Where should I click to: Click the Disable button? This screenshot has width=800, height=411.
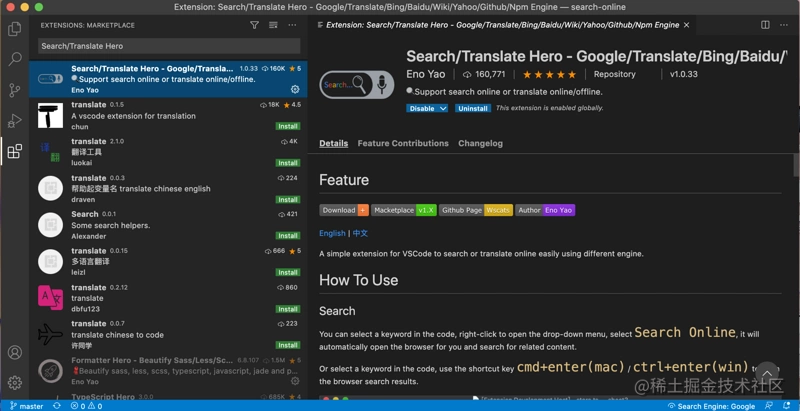click(x=422, y=108)
